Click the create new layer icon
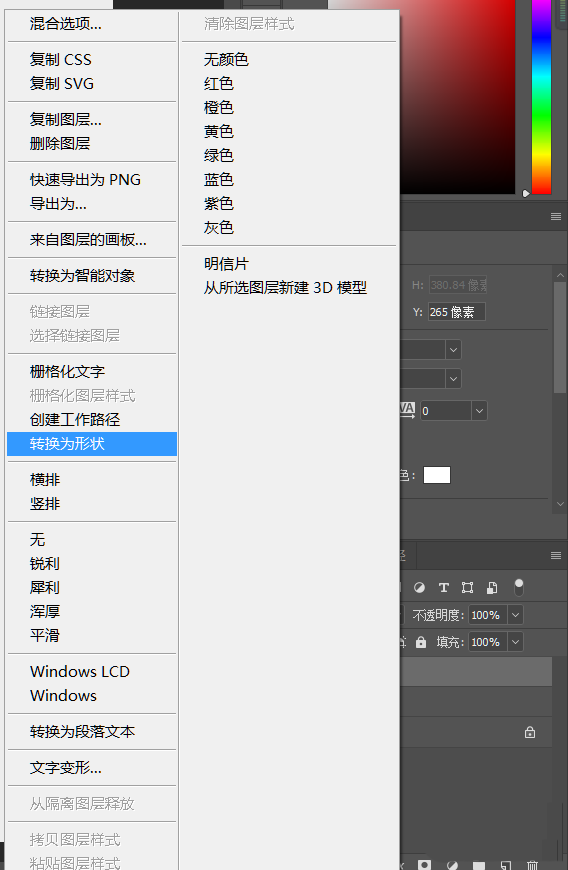 point(505,865)
